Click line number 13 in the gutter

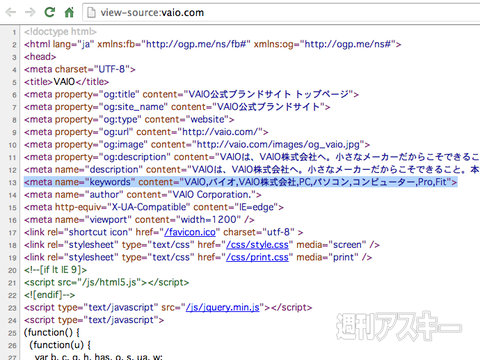click(12, 183)
